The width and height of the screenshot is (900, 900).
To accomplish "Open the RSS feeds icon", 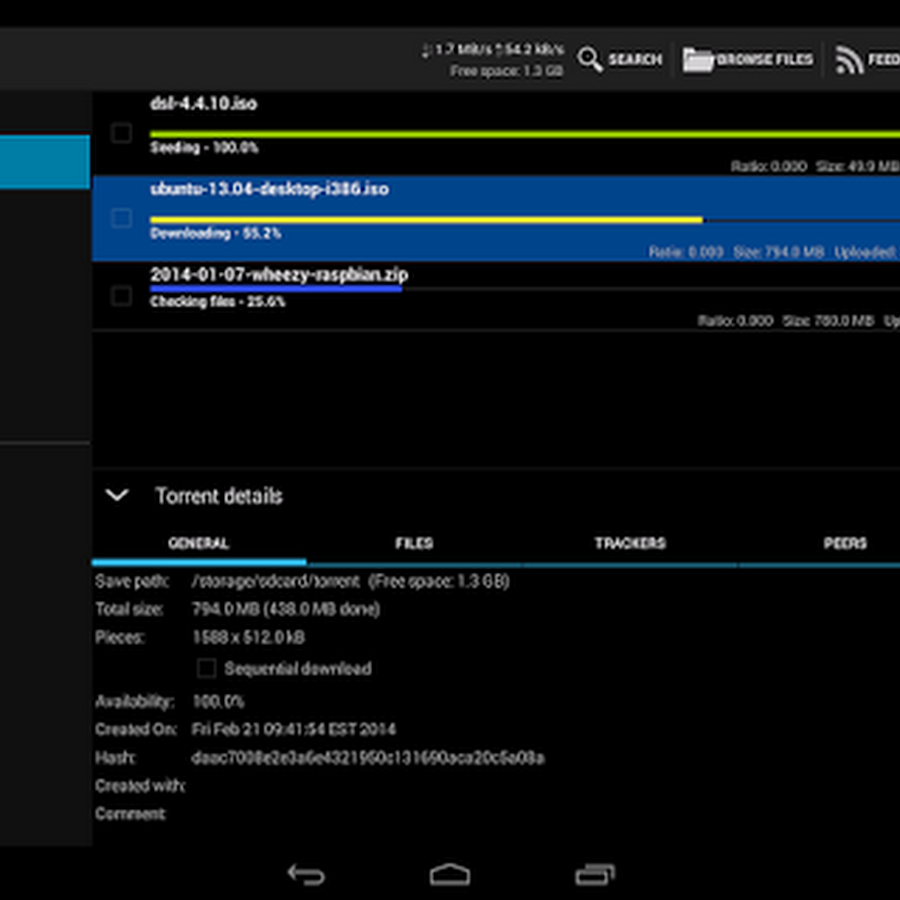I will pos(849,60).
